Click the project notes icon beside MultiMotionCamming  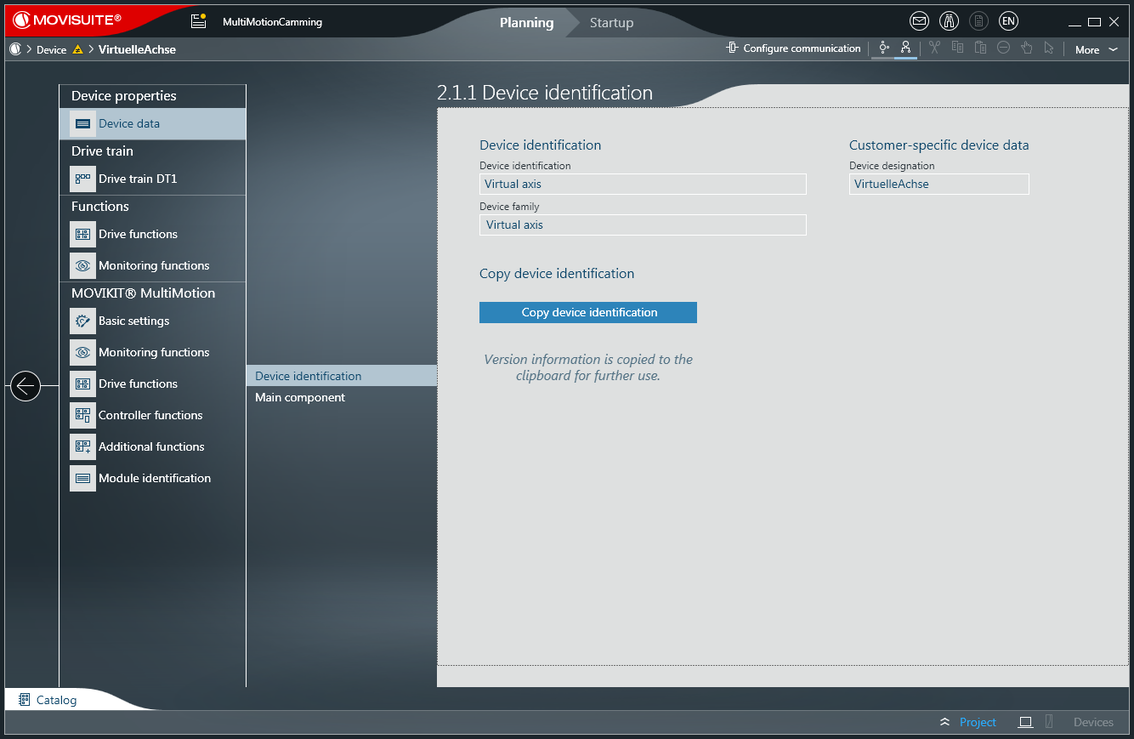pos(199,21)
